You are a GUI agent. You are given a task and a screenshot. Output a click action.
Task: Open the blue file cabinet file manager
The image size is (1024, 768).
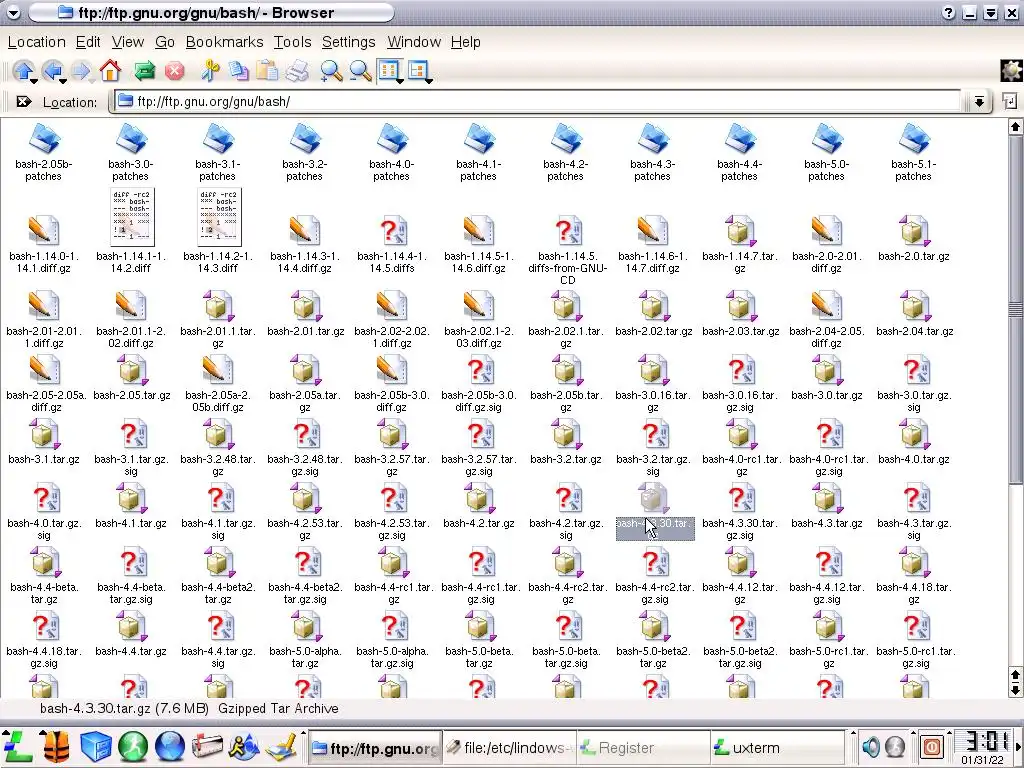(x=95, y=746)
